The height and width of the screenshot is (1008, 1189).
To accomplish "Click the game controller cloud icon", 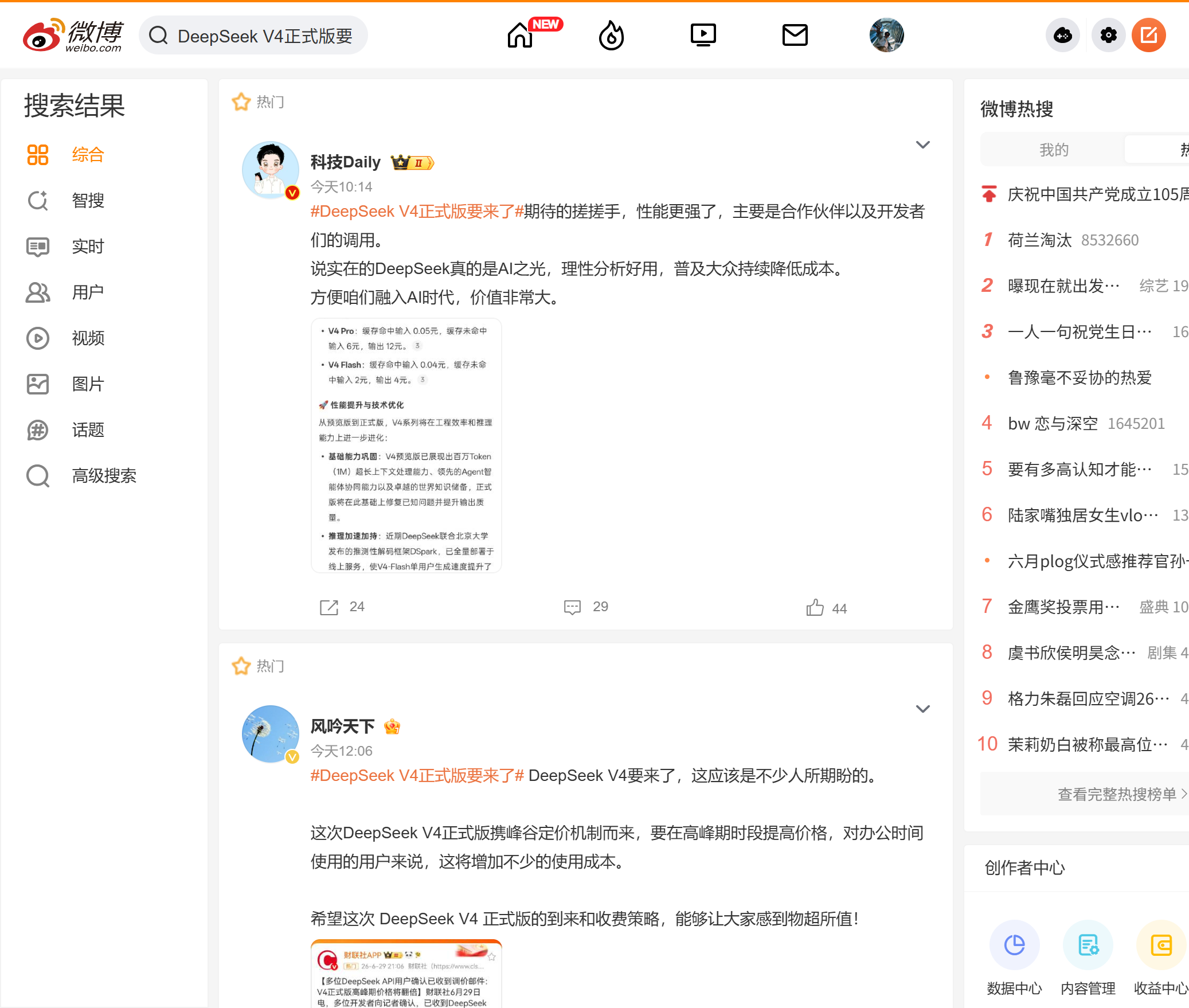I will click(x=1063, y=36).
